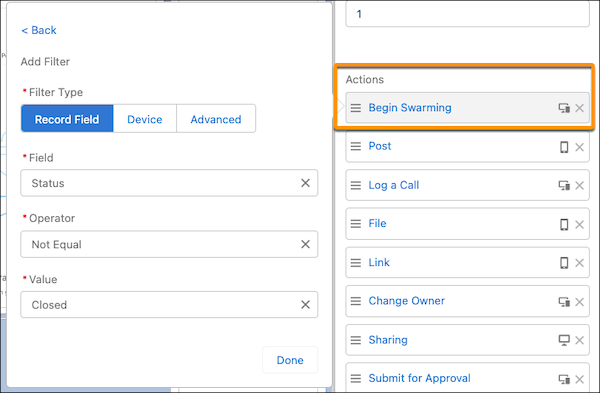Remove the Link action
This screenshot has width=600, height=393.
[580, 263]
